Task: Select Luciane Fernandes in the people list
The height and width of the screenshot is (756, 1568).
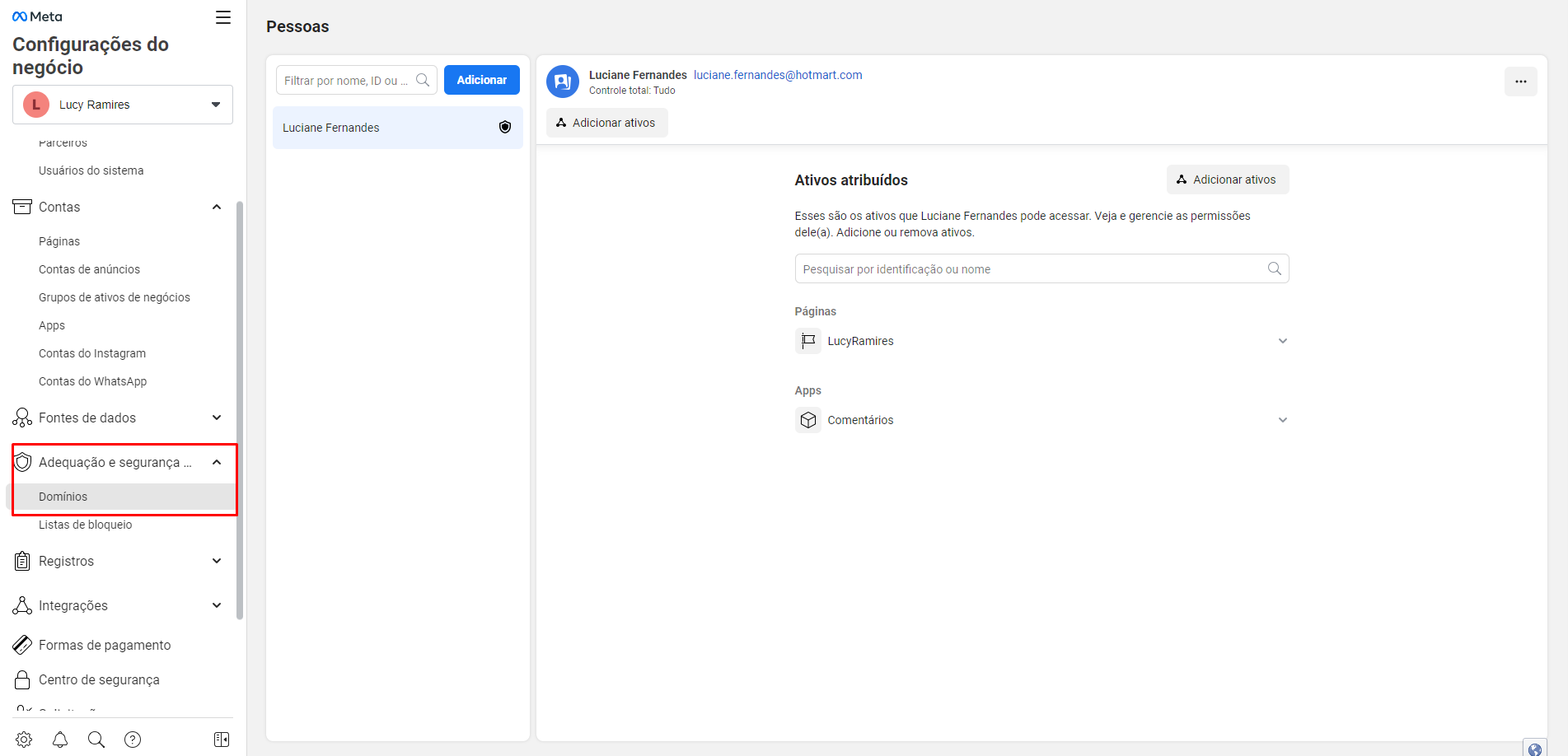Action: point(398,128)
